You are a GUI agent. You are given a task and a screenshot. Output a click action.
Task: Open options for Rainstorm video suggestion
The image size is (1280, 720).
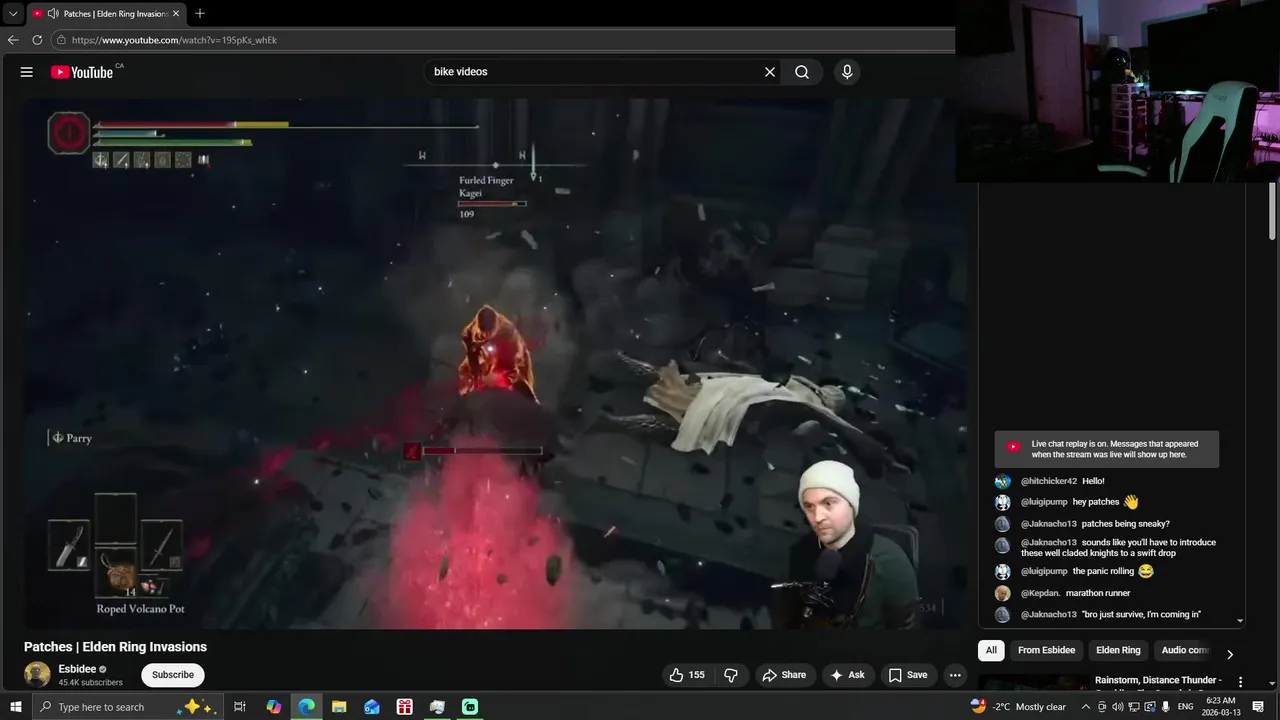coord(1241,682)
